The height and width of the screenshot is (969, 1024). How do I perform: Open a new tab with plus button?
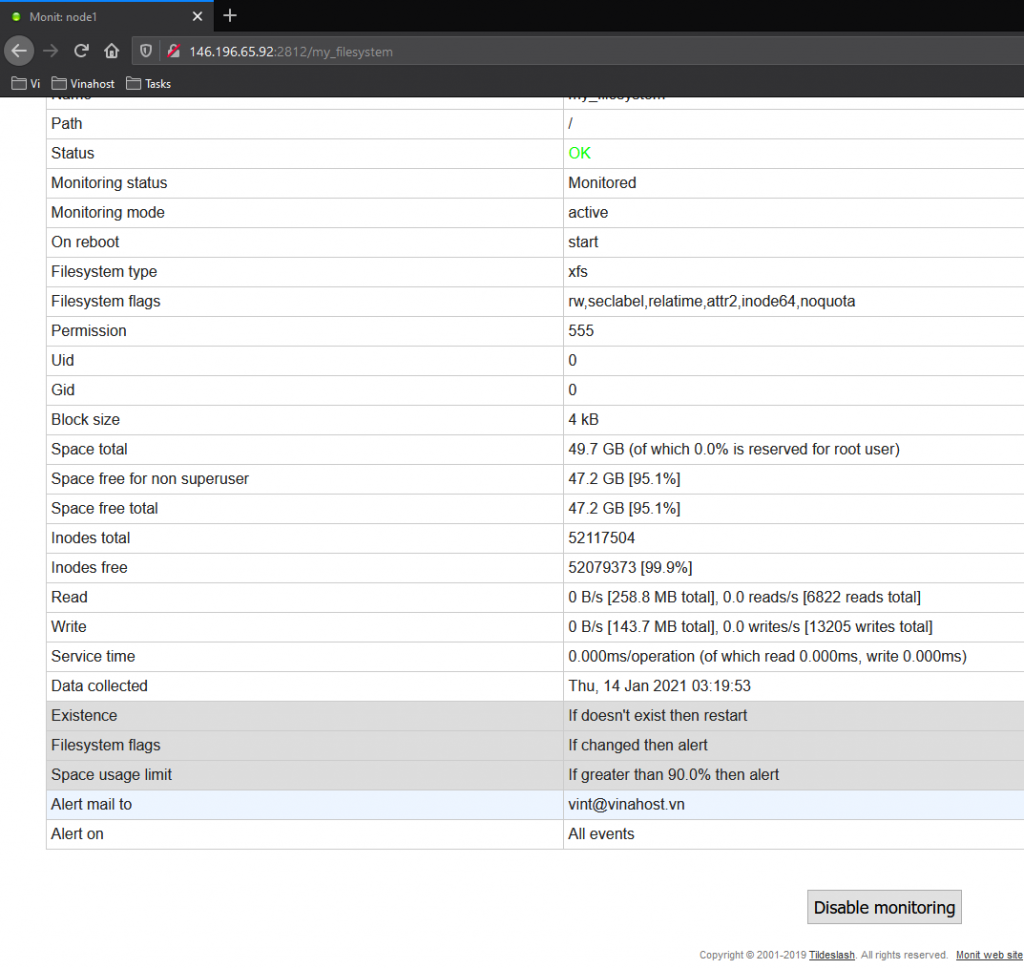click(x=230, y=15)
